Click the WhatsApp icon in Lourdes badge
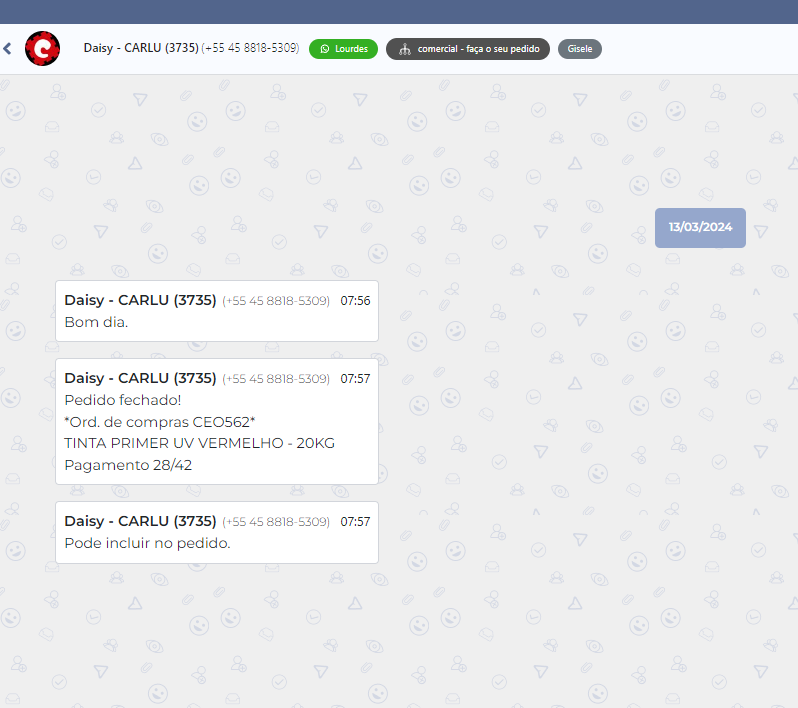 point(325,49)
